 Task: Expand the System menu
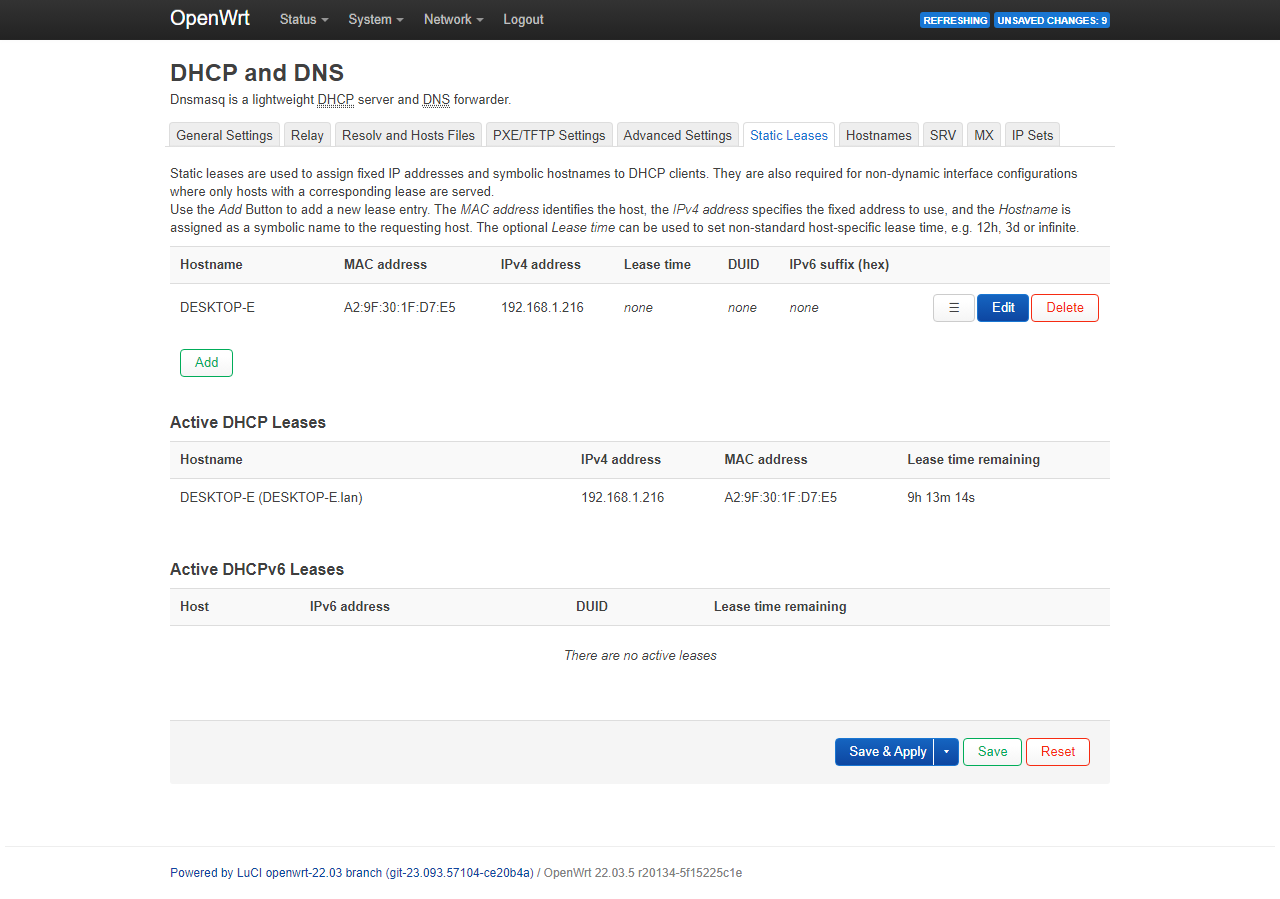pyautogui.click(x=376, y=20)
